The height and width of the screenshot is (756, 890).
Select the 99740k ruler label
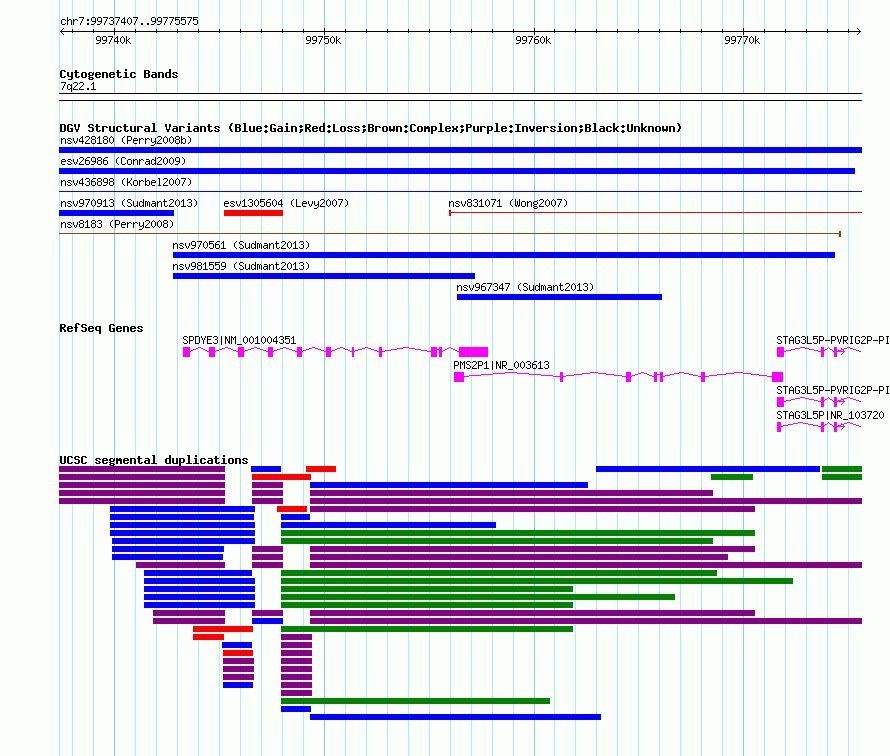pyautogui.click(x=113, y=40)
